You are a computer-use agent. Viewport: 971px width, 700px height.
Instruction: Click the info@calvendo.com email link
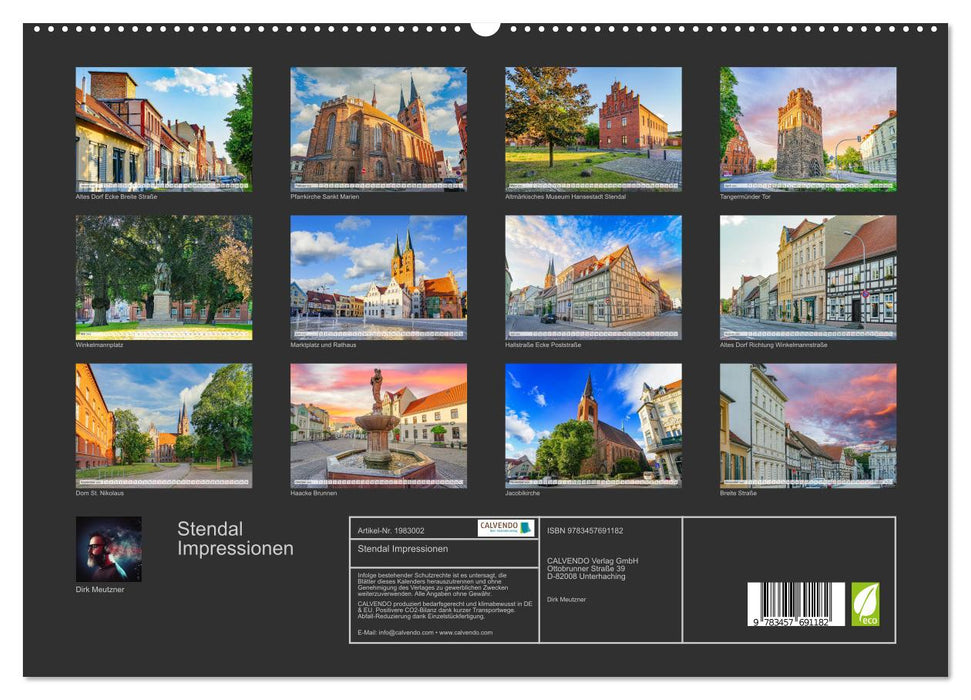click(x=405, y=631)
